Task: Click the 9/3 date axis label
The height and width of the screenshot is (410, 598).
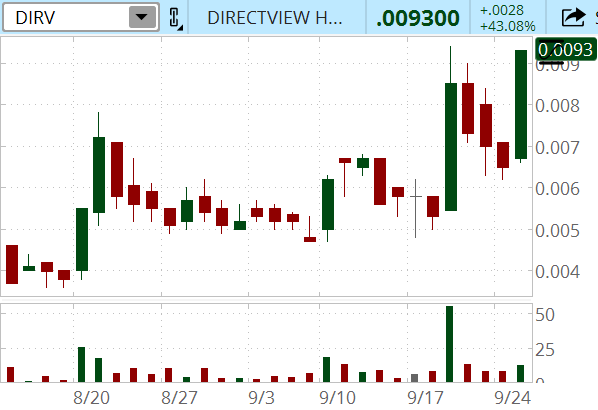Action: 261,398
